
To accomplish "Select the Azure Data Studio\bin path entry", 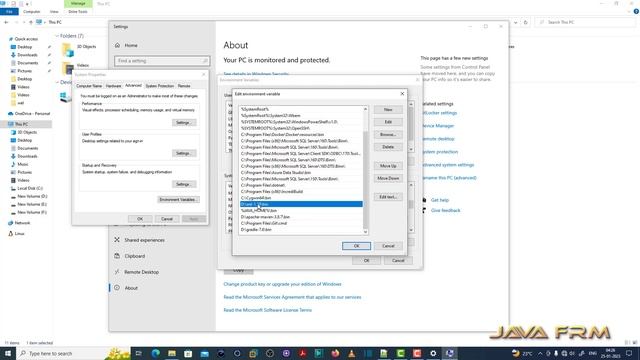I will click(x=301, y=173).
